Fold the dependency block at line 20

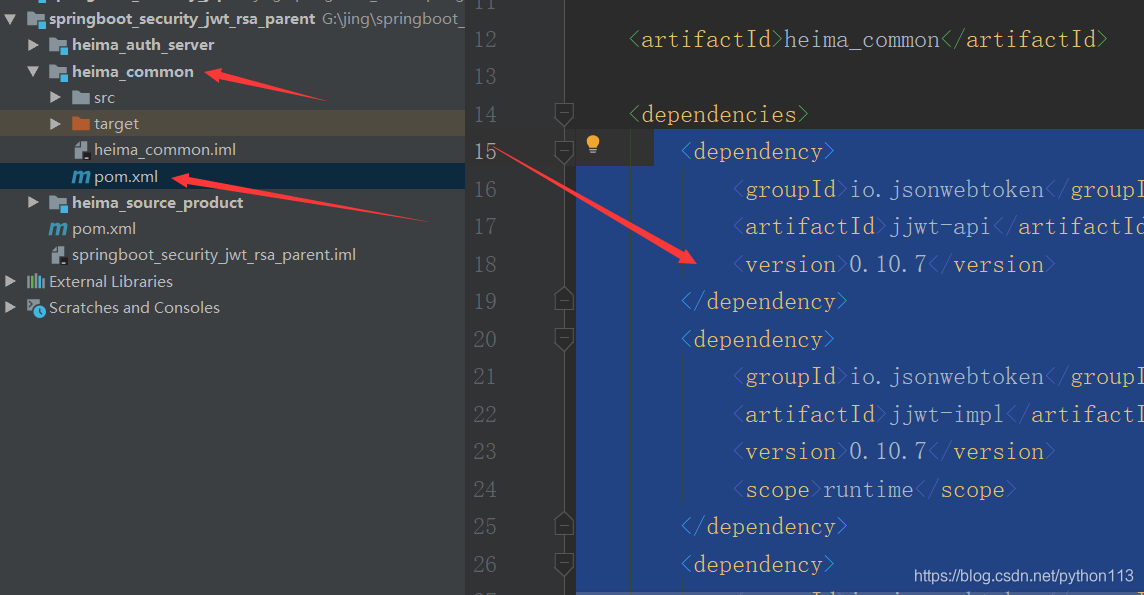[564, 339]
